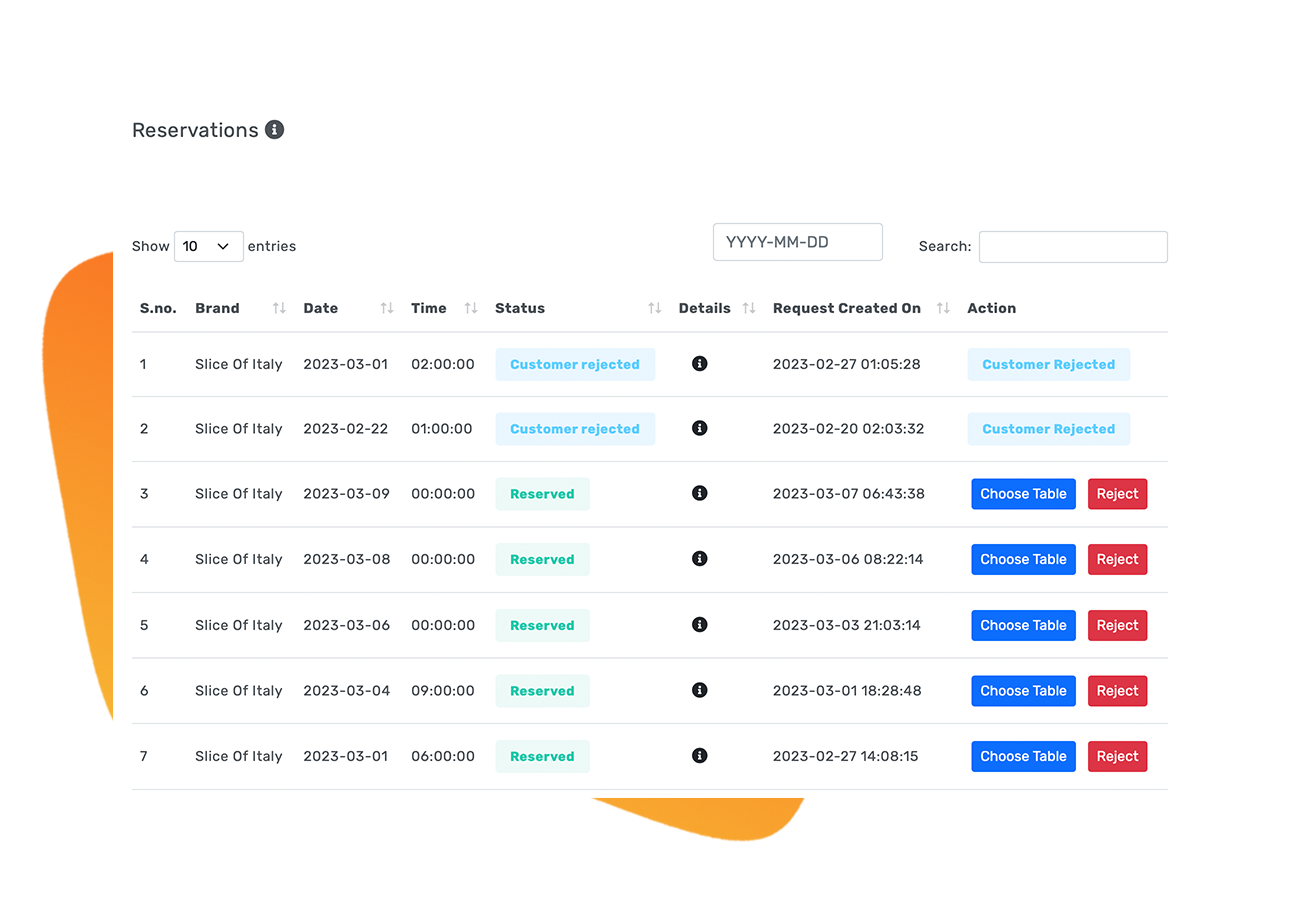This screenshot has height=900, width=1300.
Task: Open details info icon for reservation 7
Action: point(700,756)
